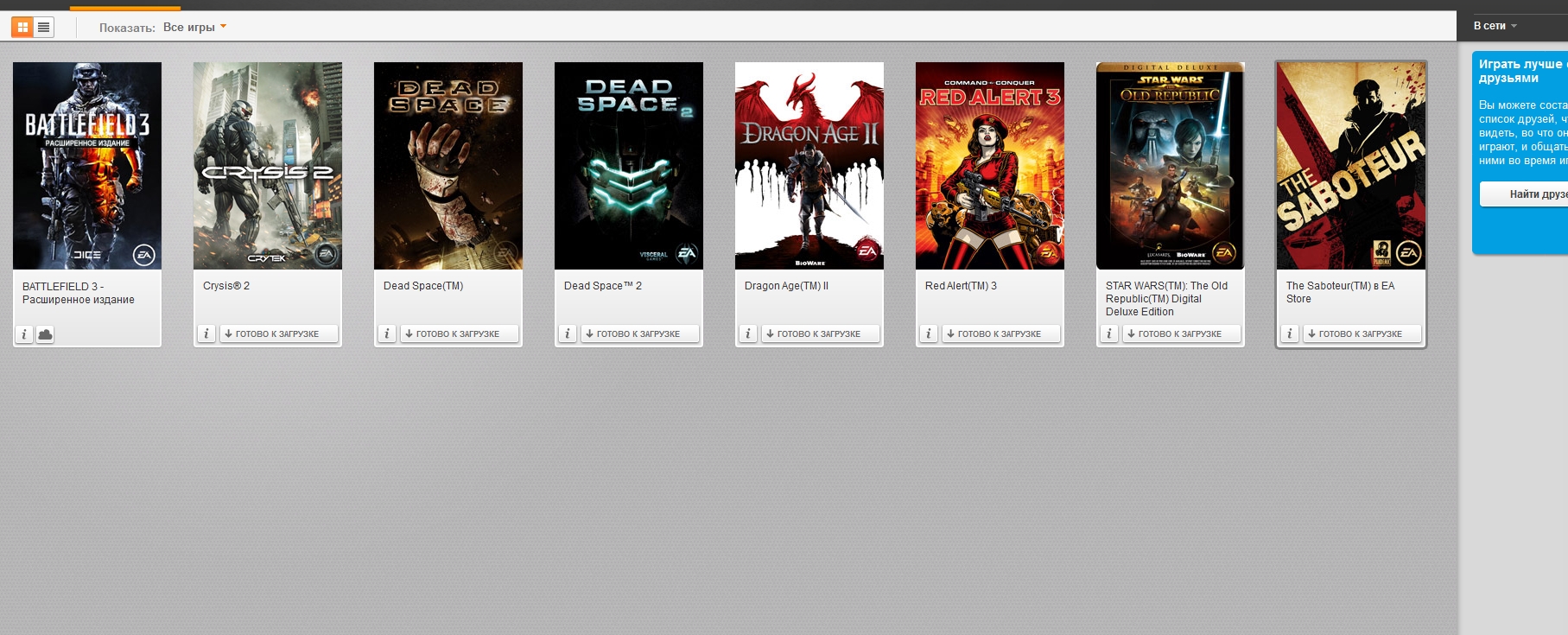Download Dead Space(TM) via 'Готово к загрузке'

coord(459,333)
